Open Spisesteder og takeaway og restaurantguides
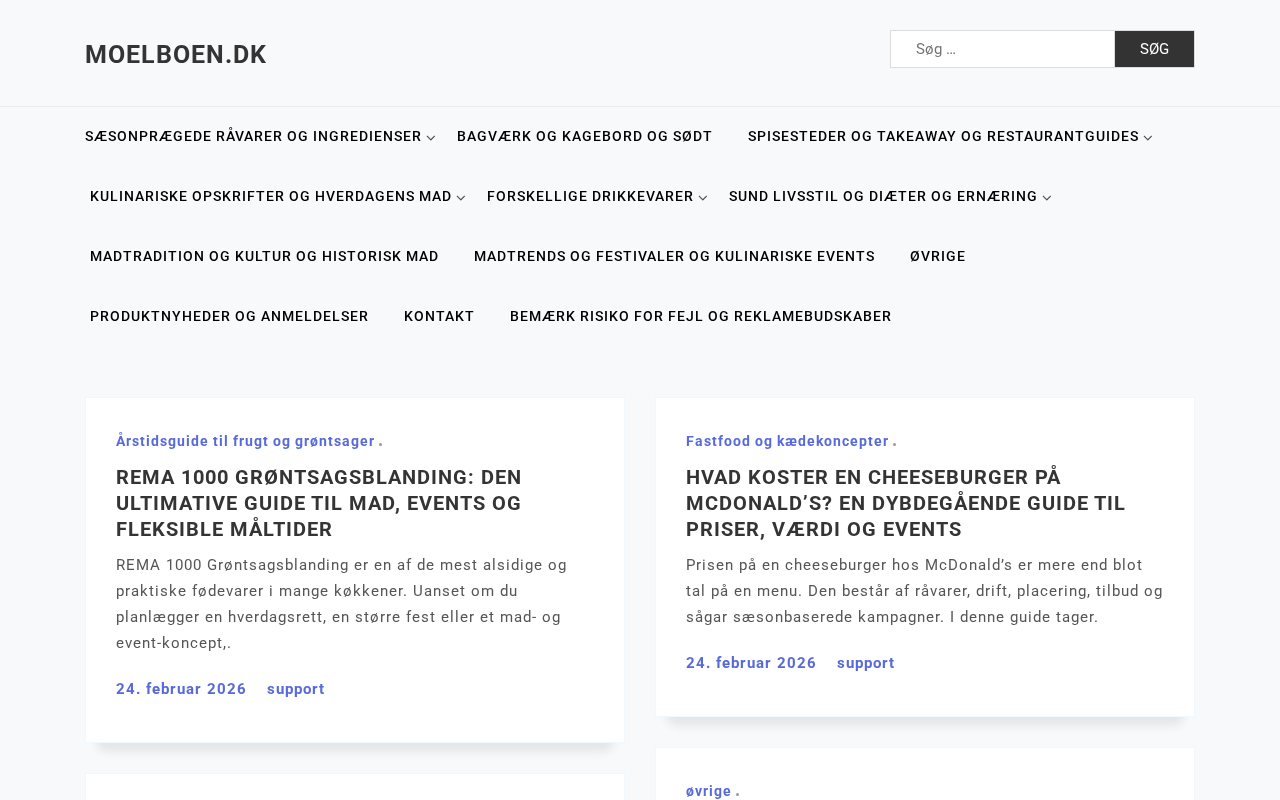This screenshot has height=800, width=1280. tap(943, 137)
